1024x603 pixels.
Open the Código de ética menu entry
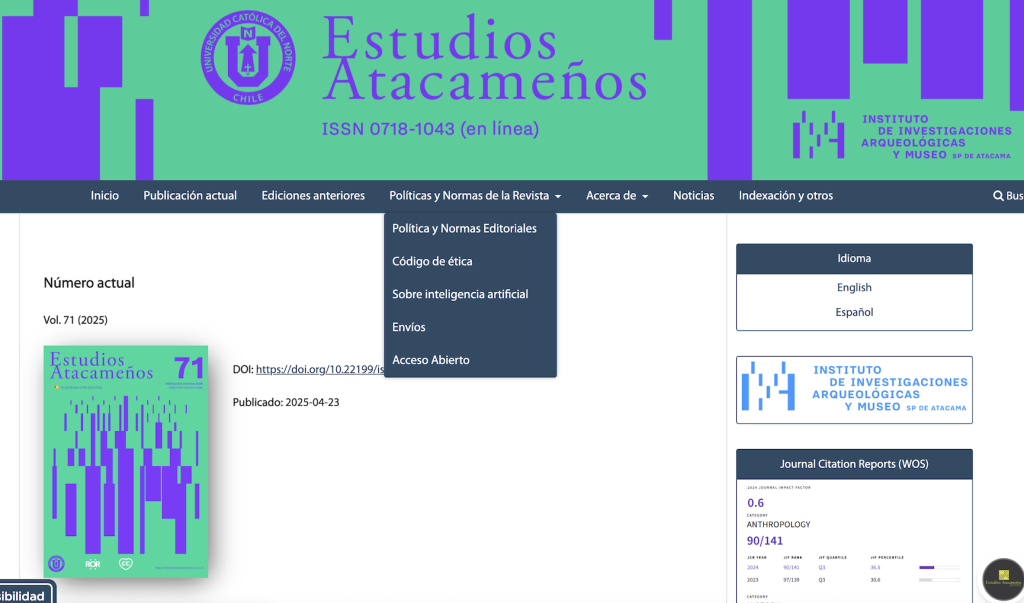(432, 261)
